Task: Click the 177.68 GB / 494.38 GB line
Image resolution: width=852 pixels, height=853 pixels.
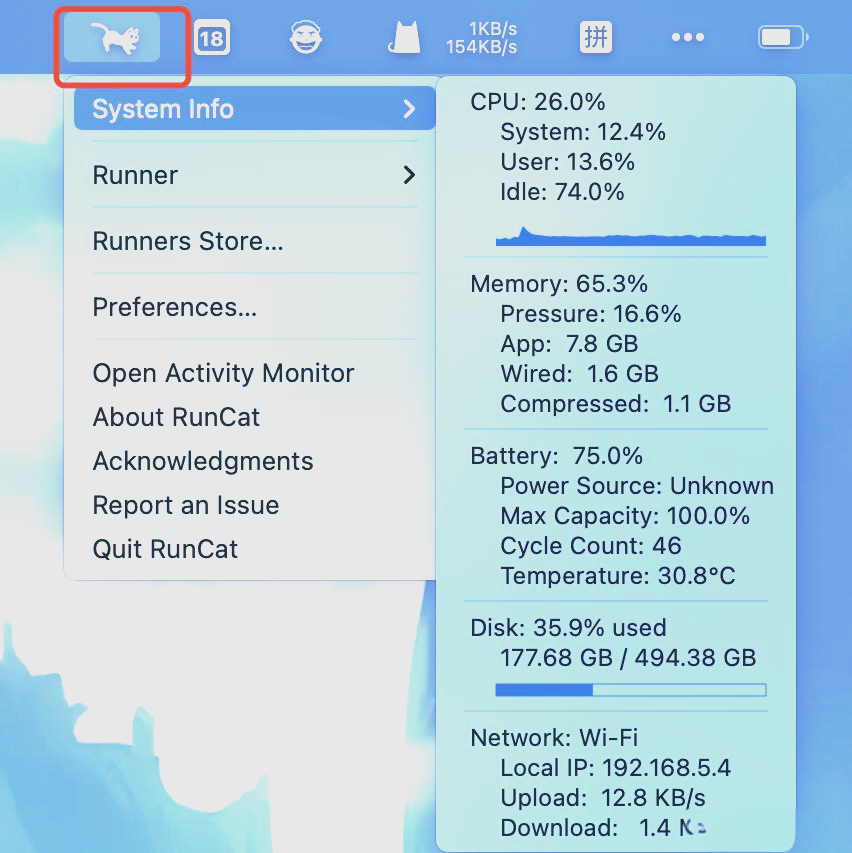Action: pyautogui.click(x=628, y=657)
